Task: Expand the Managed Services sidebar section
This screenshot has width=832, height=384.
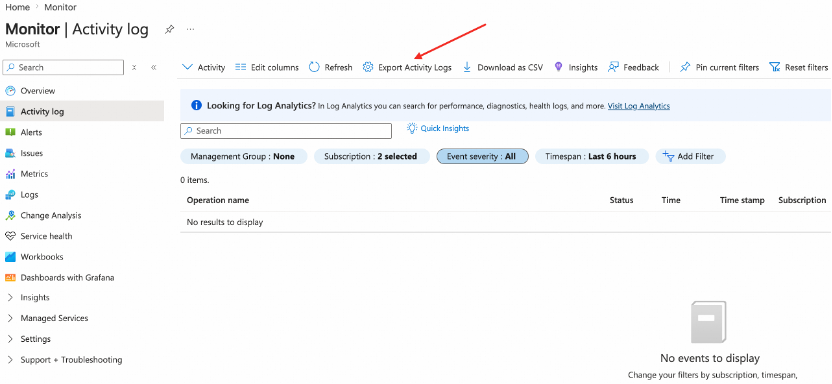Action: (x=10, y=318)
